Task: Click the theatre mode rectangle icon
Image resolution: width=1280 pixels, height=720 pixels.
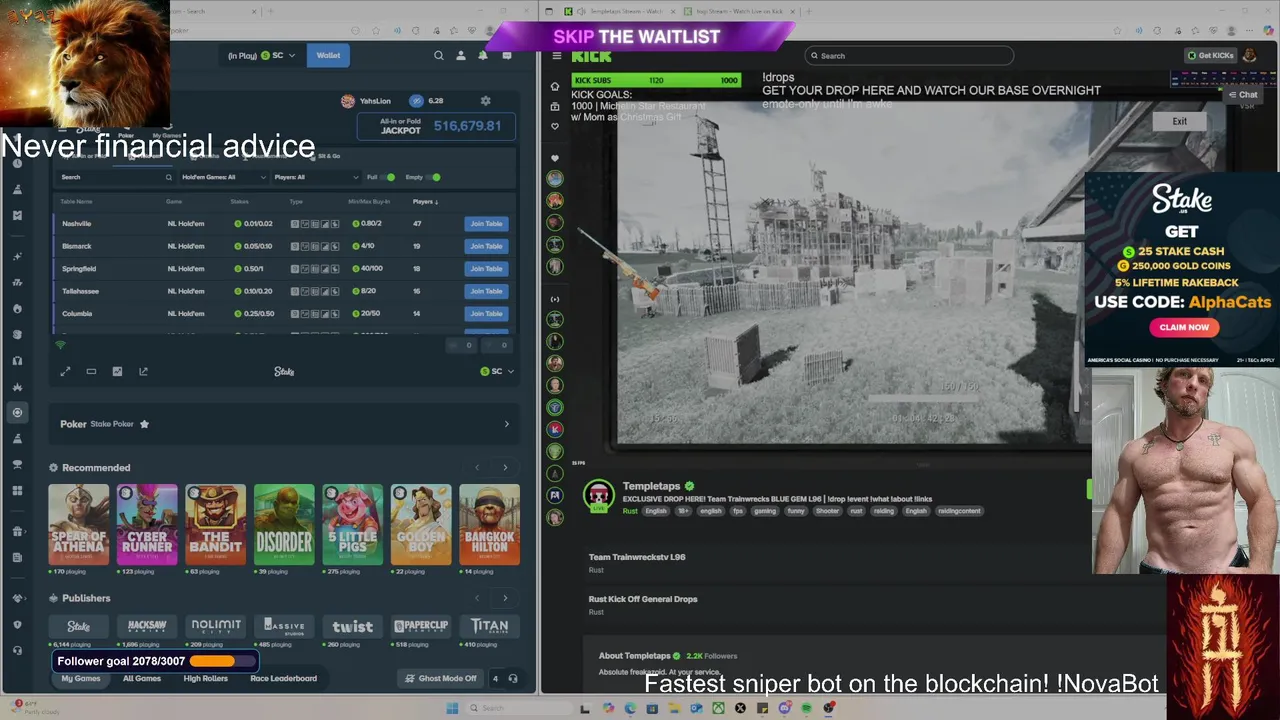Action: coord(91,371)
